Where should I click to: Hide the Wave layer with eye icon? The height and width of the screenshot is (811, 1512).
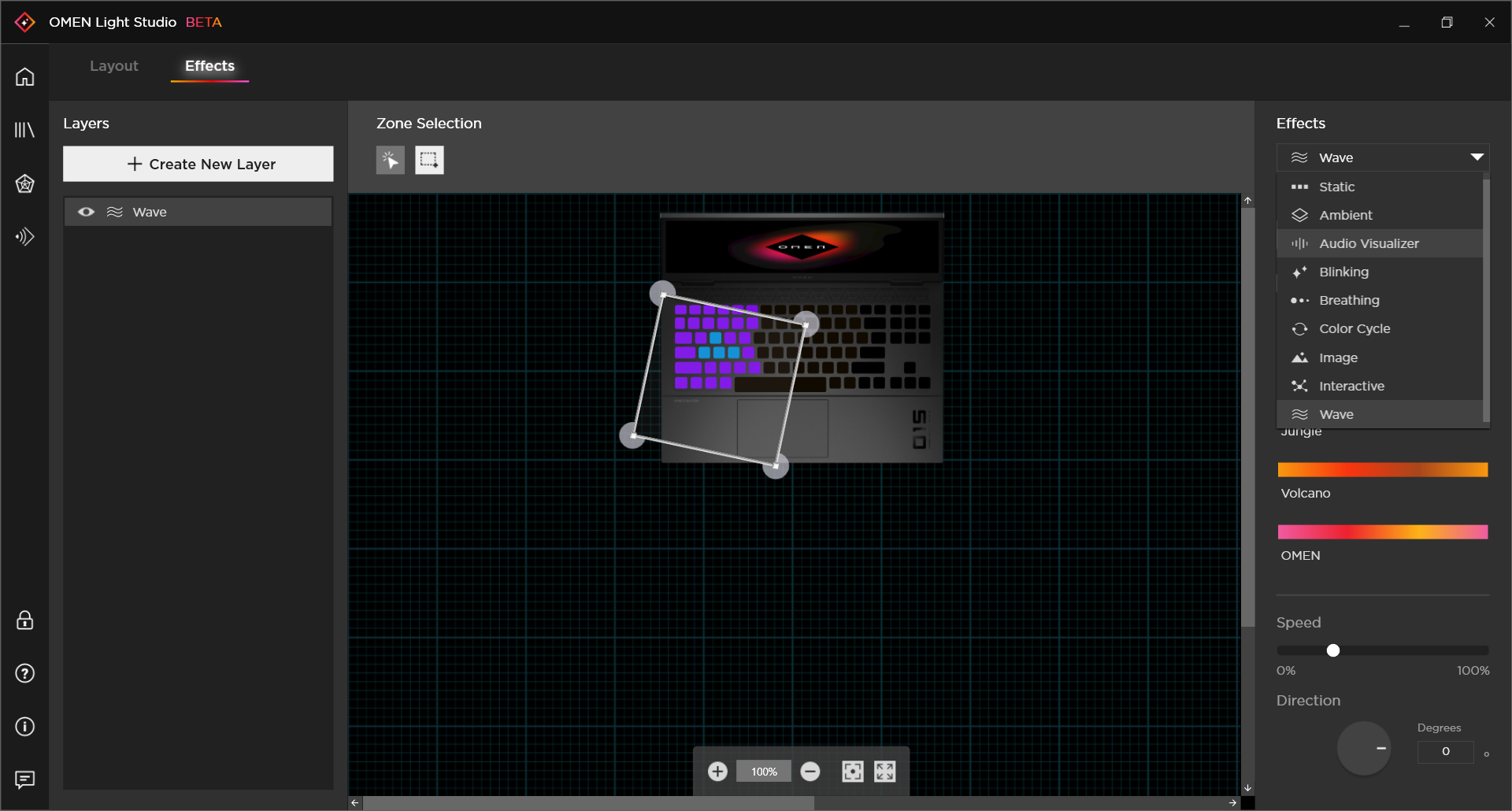point(87,212)
